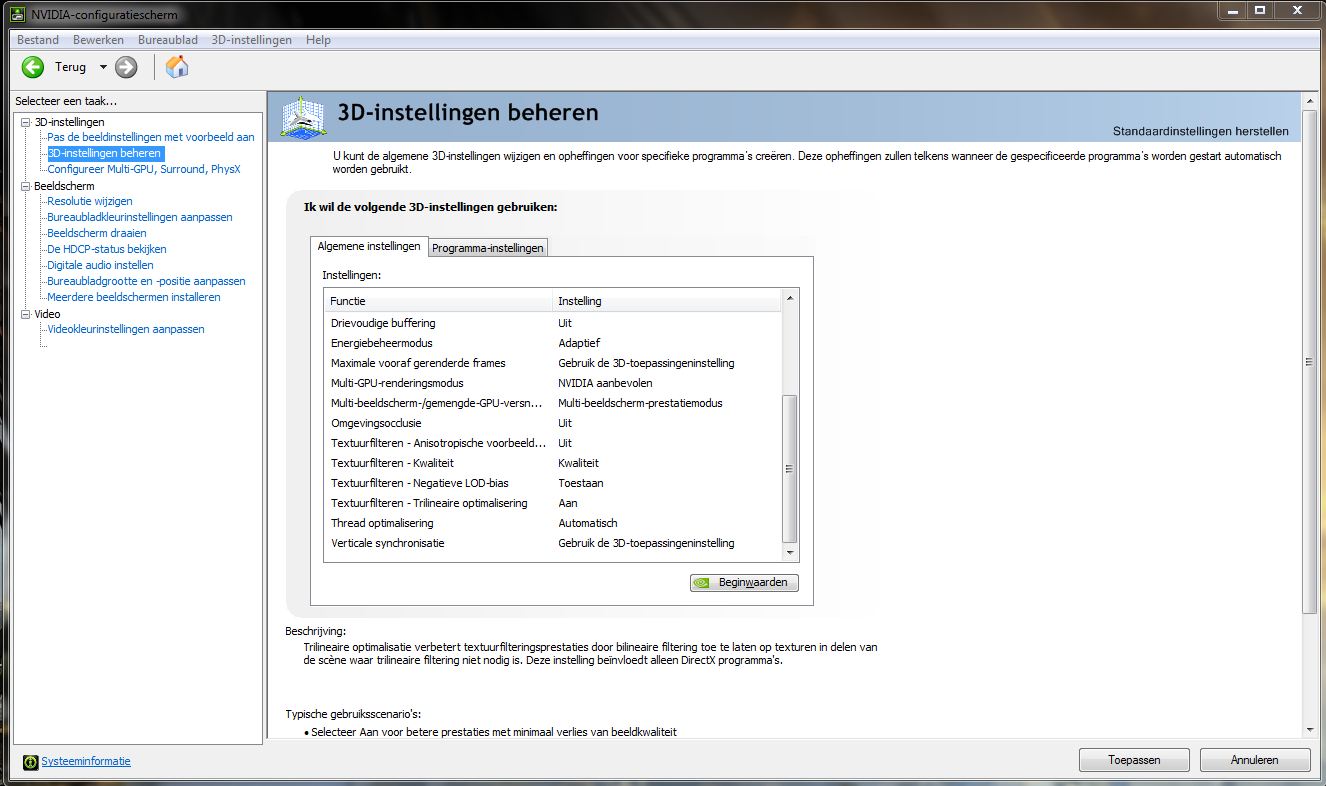
Task: Collapse the Video tree node
Action: point(25,314)
